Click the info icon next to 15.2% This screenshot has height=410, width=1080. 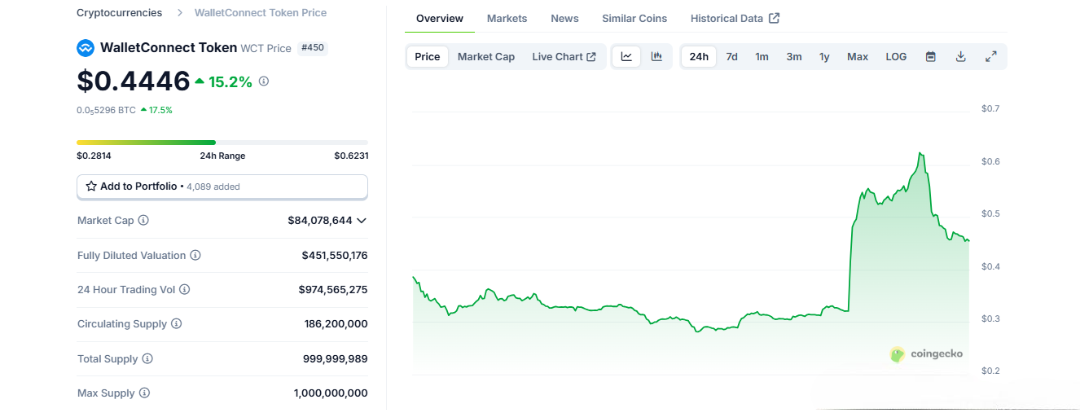[x=264, y=81]
